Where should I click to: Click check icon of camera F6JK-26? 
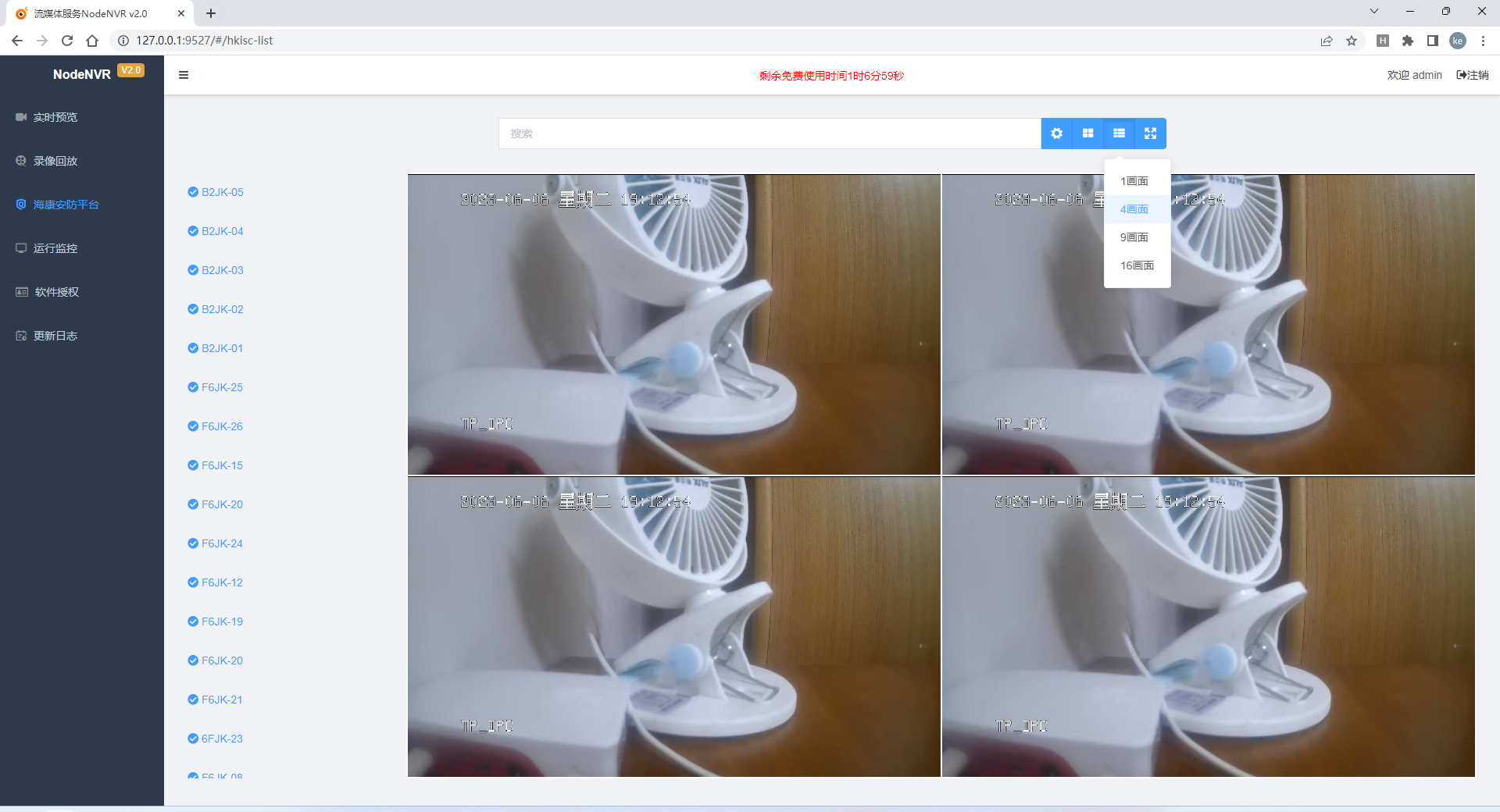(x=193, y=426)
